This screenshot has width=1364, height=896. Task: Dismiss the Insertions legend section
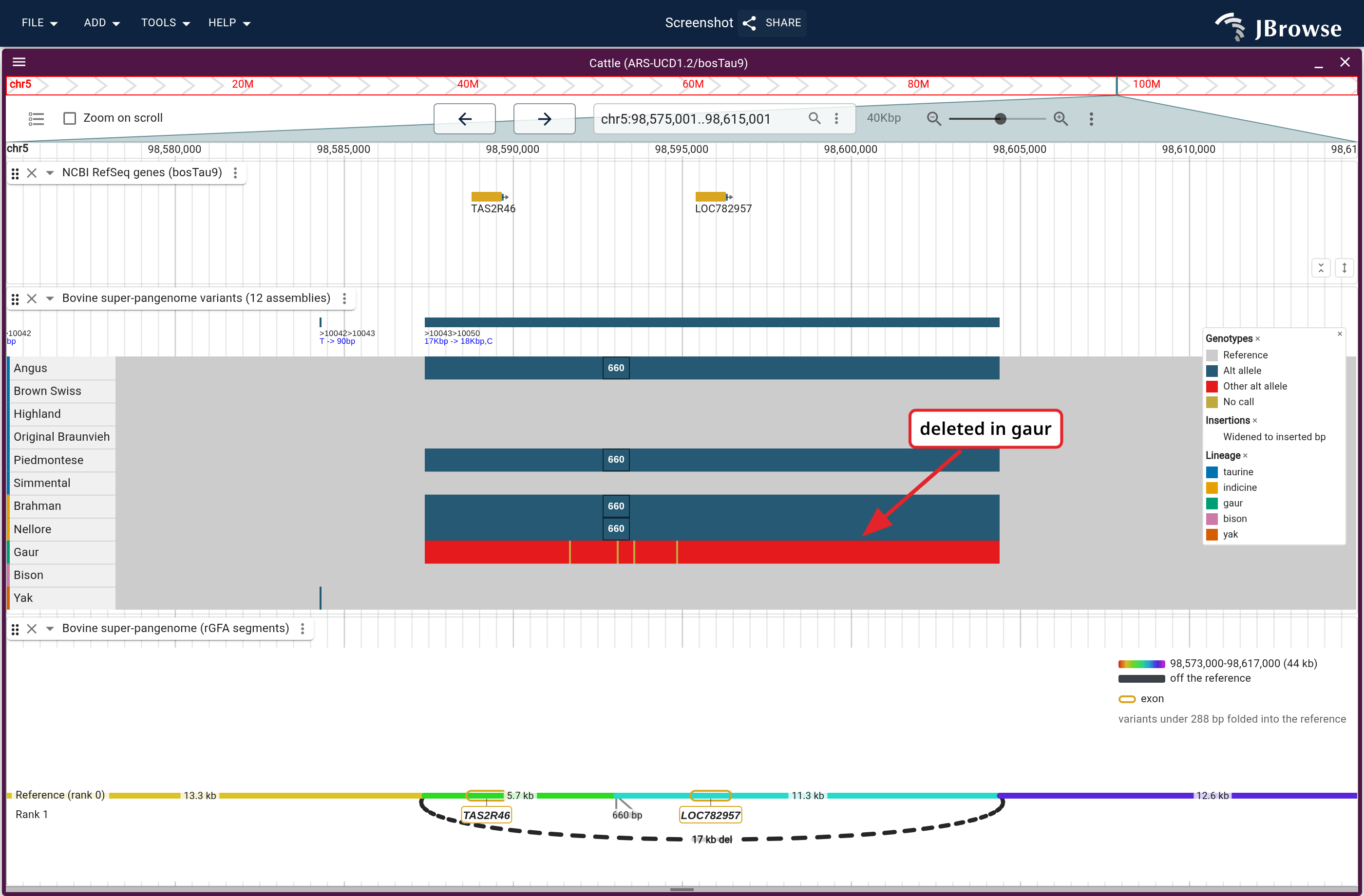[x=1255, y=421]
